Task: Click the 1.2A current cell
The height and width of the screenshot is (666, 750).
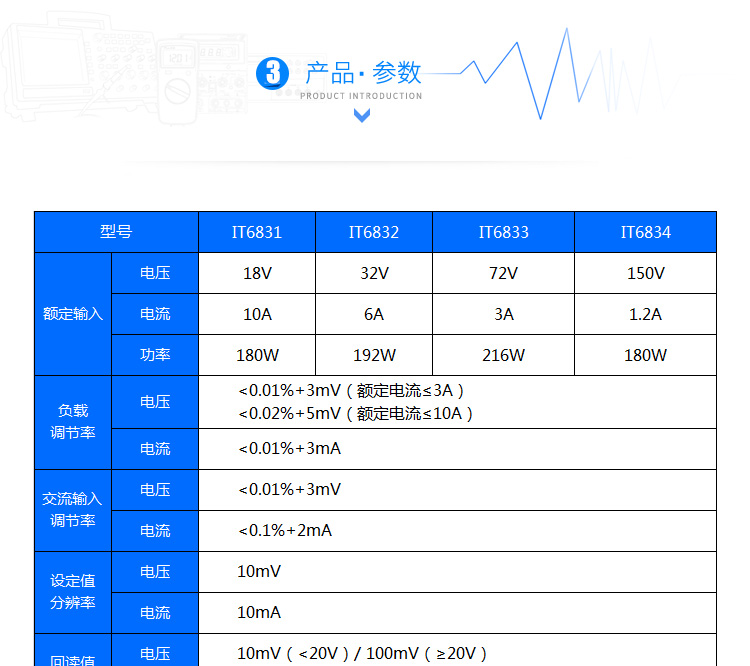Action: tap(645, 314)
